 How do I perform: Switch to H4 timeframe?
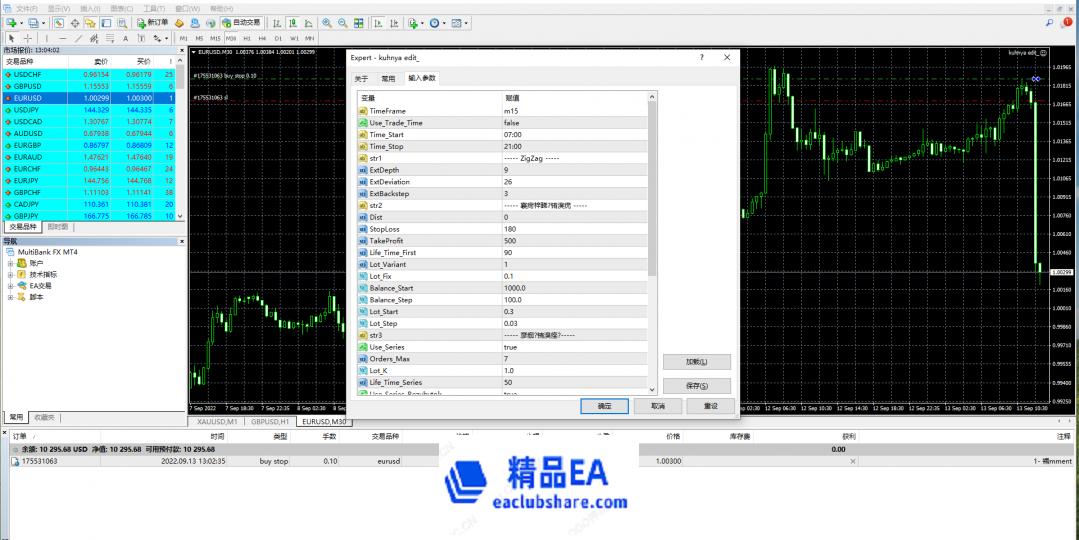(x=262, y=39)
